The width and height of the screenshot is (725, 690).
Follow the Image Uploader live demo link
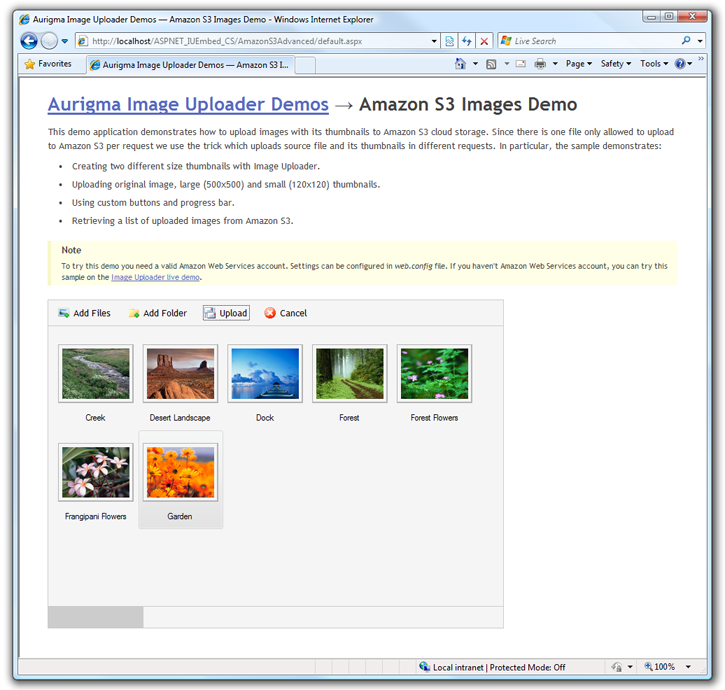[x=156, y=277]
